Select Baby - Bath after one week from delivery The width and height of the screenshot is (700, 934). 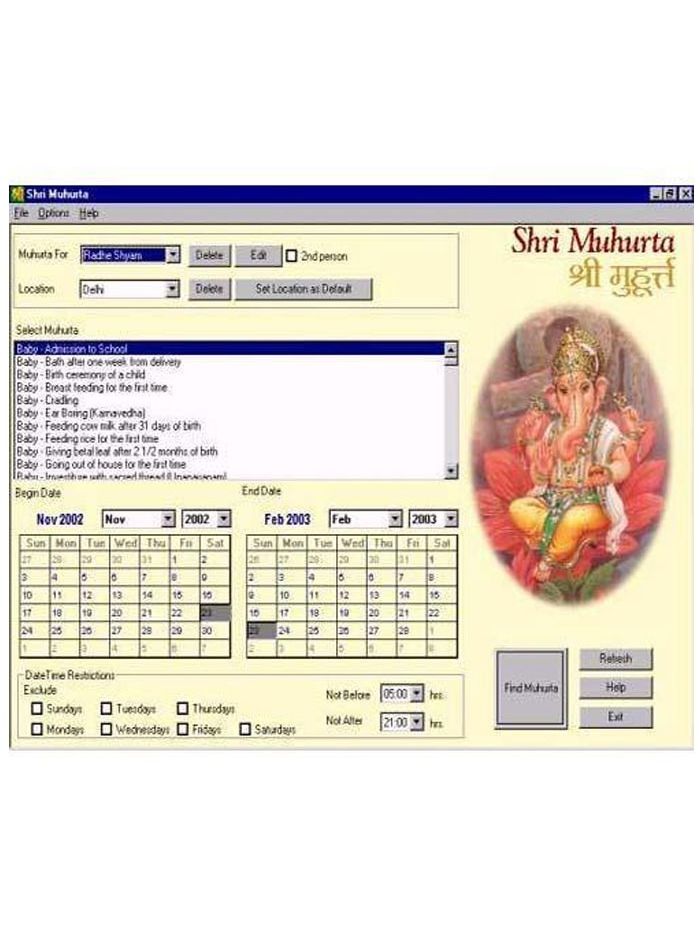[229, 362]
